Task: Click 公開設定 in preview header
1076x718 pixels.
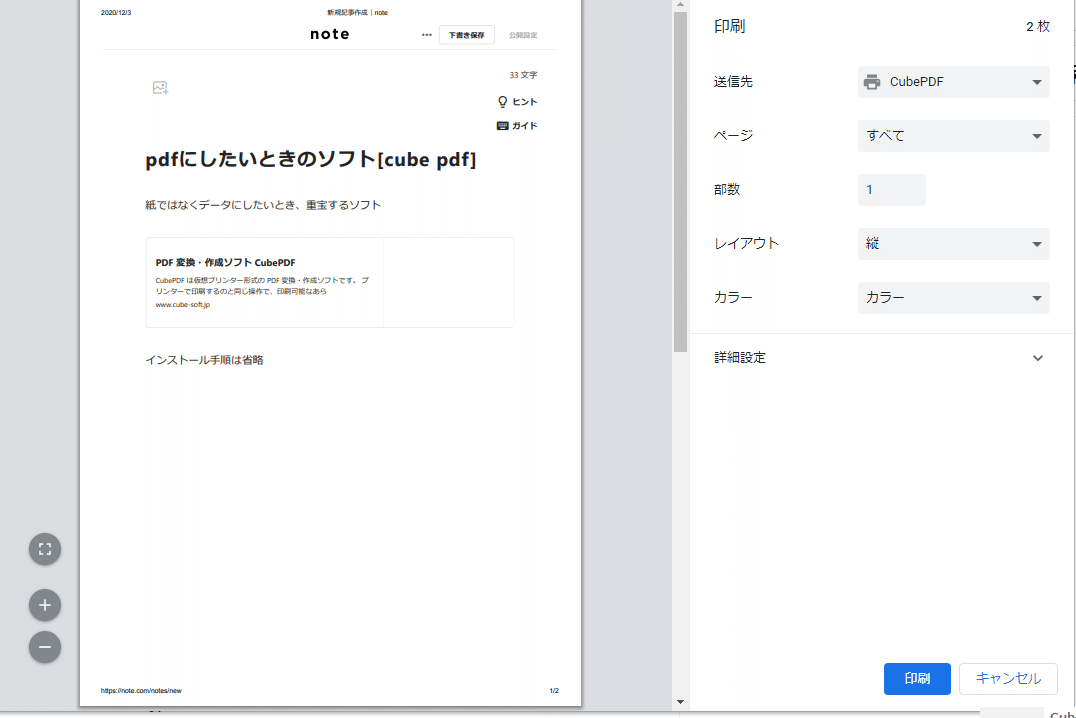Action: 523,35
